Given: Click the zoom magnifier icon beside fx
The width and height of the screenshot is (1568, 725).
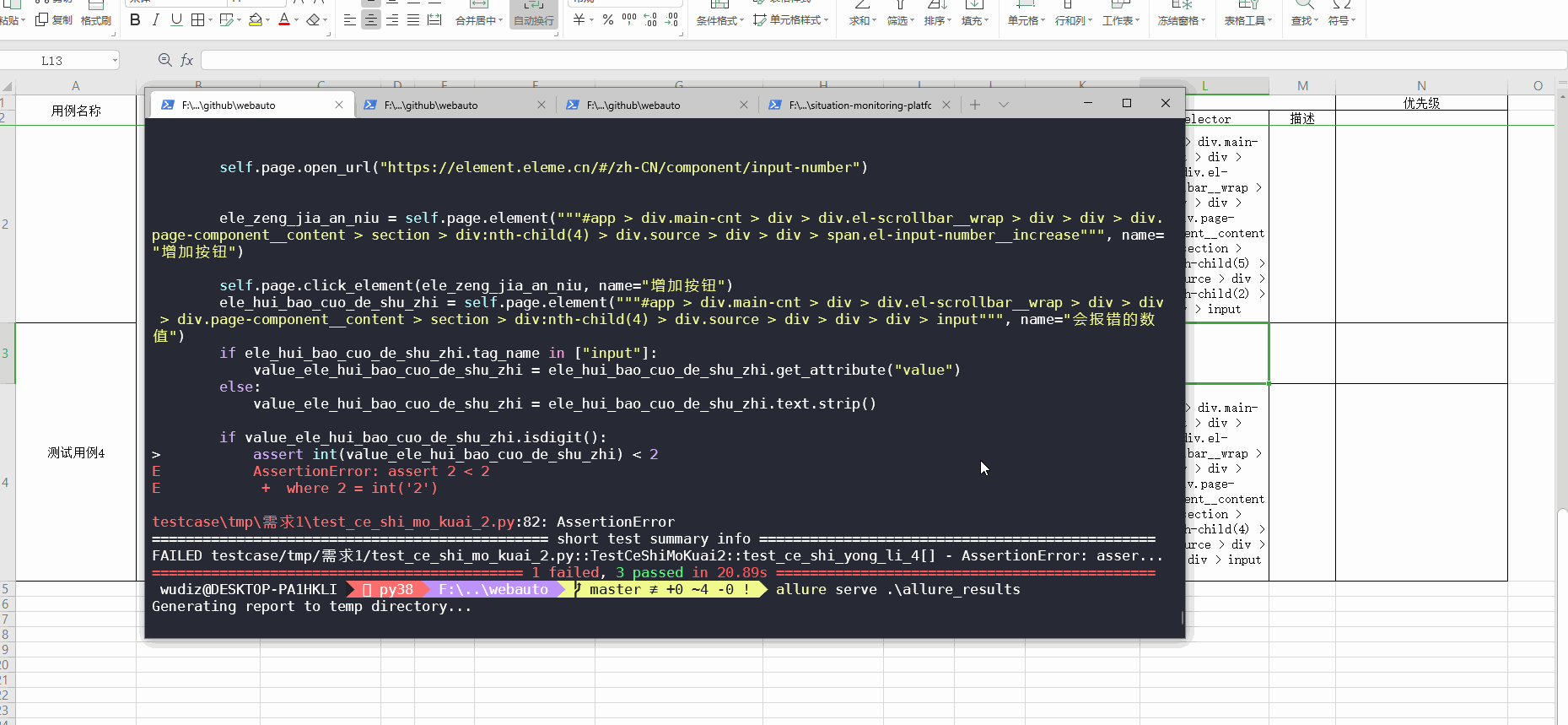Looking at the screenshot, I should (164, 60).
